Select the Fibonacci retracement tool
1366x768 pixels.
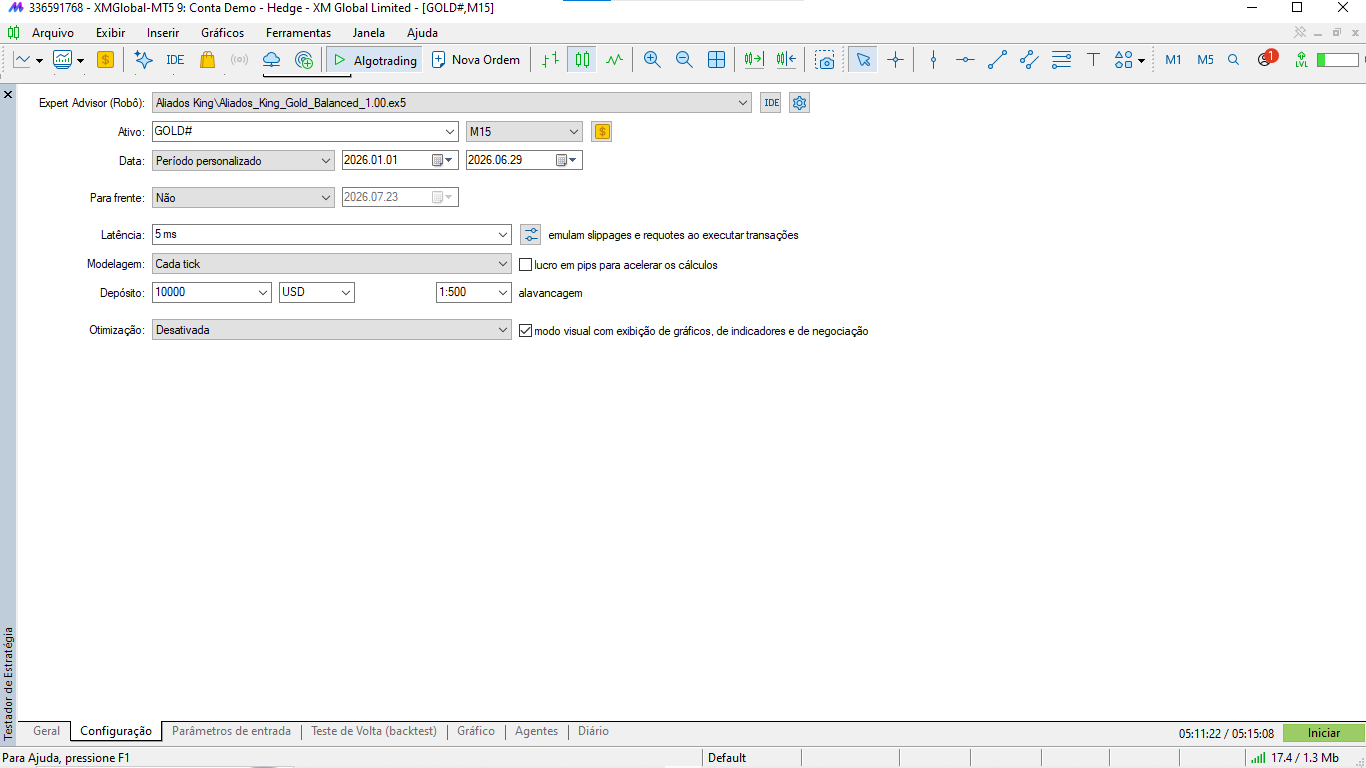1061,60
